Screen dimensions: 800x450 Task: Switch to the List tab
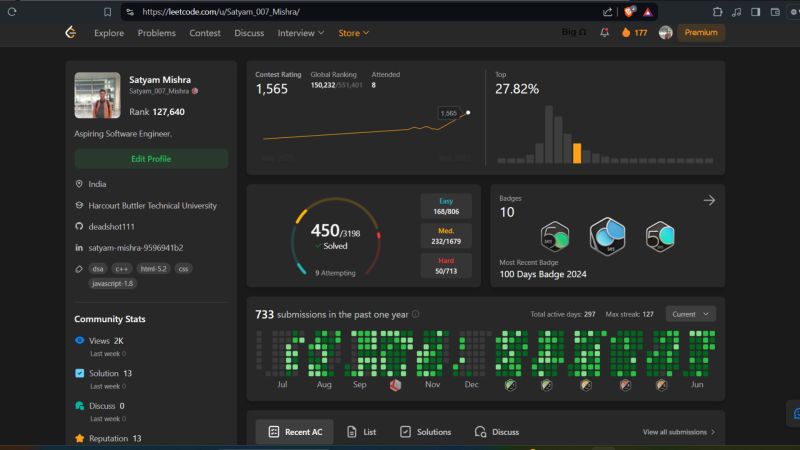(x=362, y=432)
